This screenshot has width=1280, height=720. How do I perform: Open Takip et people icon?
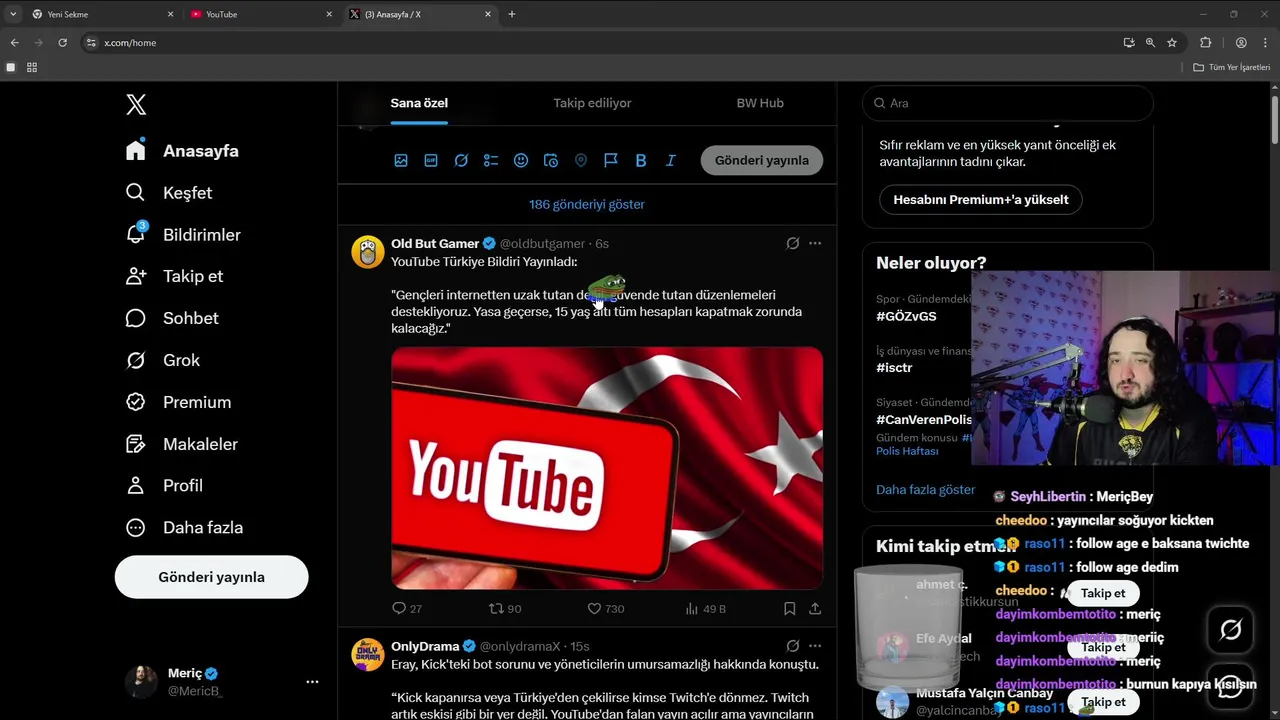136,276
